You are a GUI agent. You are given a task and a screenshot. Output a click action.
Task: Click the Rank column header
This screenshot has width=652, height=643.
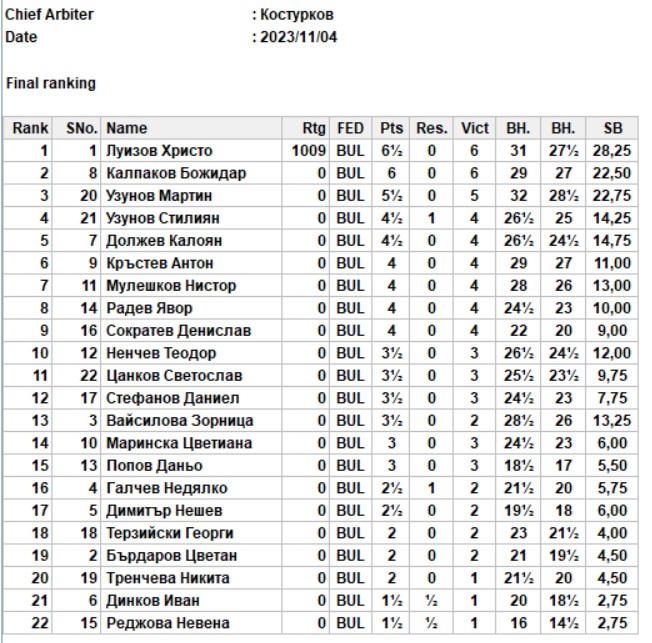[x=29, y=129]
